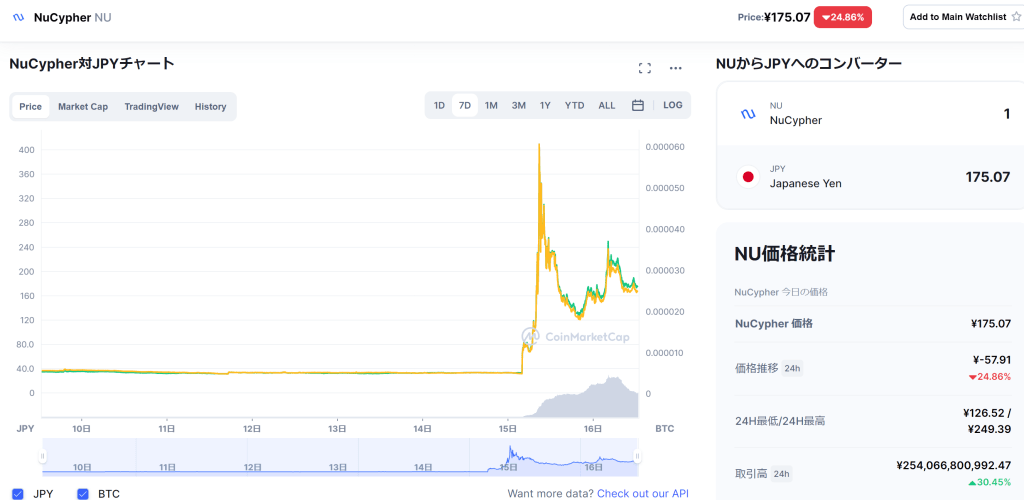Uncheck the JPY series checkbox
The width and height of the screenshot is (1024, 500).
click(17, 494)
